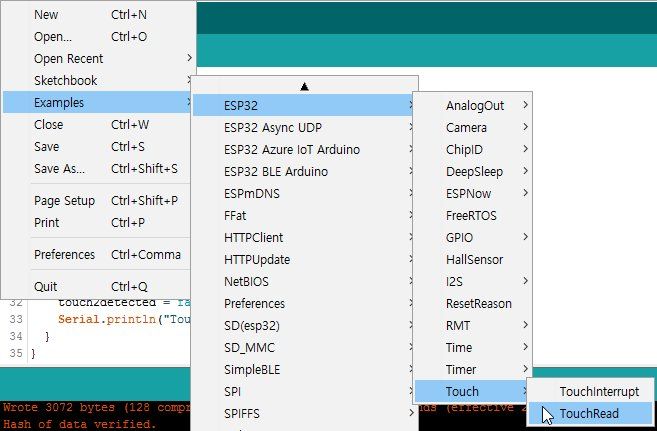
Task: Expand AnalogOut arrow in ESP32 submenu
Action: (x=525, y=105)
